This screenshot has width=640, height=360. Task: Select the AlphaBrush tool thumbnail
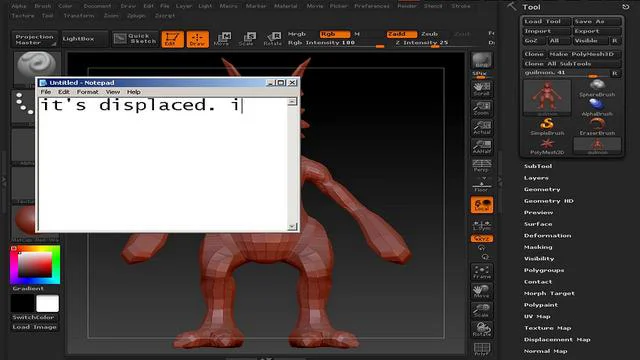[597, 108]
